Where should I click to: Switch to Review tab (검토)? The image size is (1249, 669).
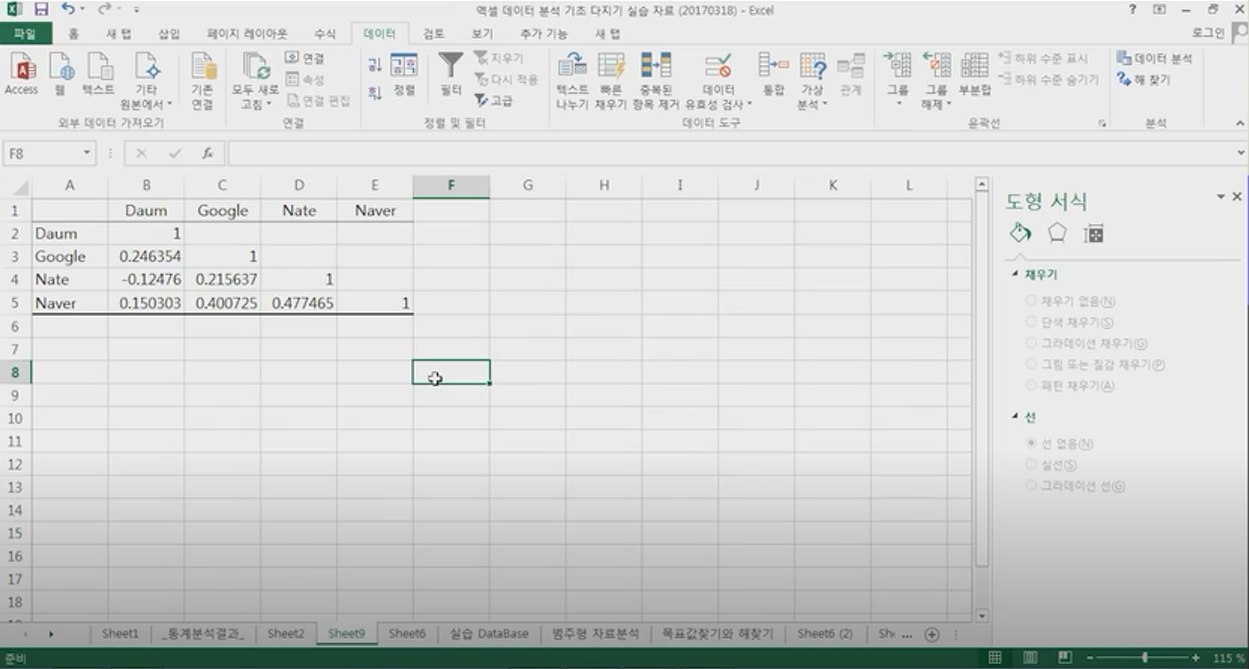pyautogui.click(x=433, y=33)
